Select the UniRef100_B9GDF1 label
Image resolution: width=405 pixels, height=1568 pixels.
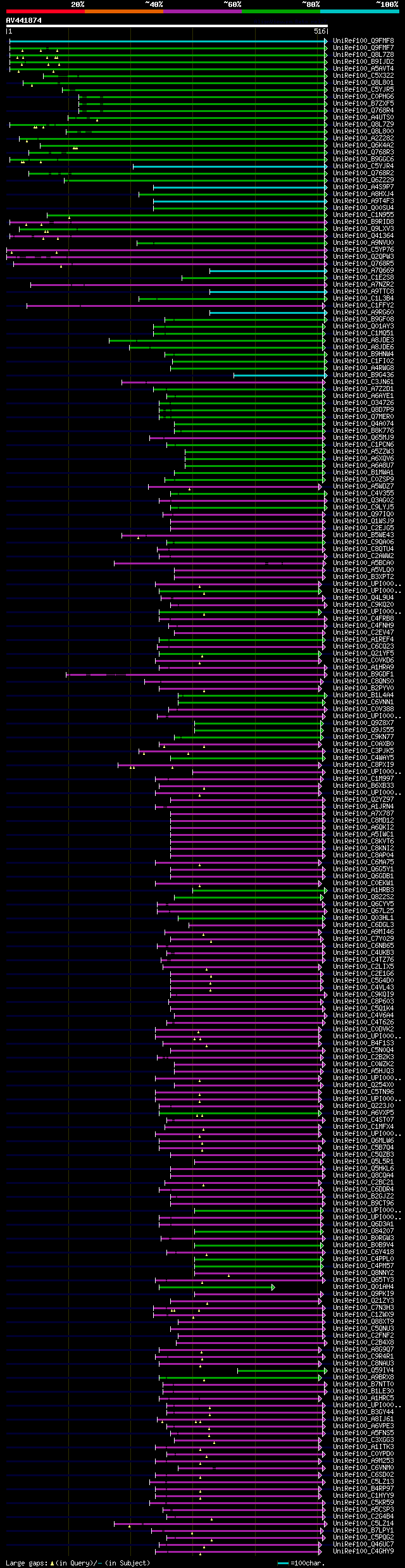(363, 675)
